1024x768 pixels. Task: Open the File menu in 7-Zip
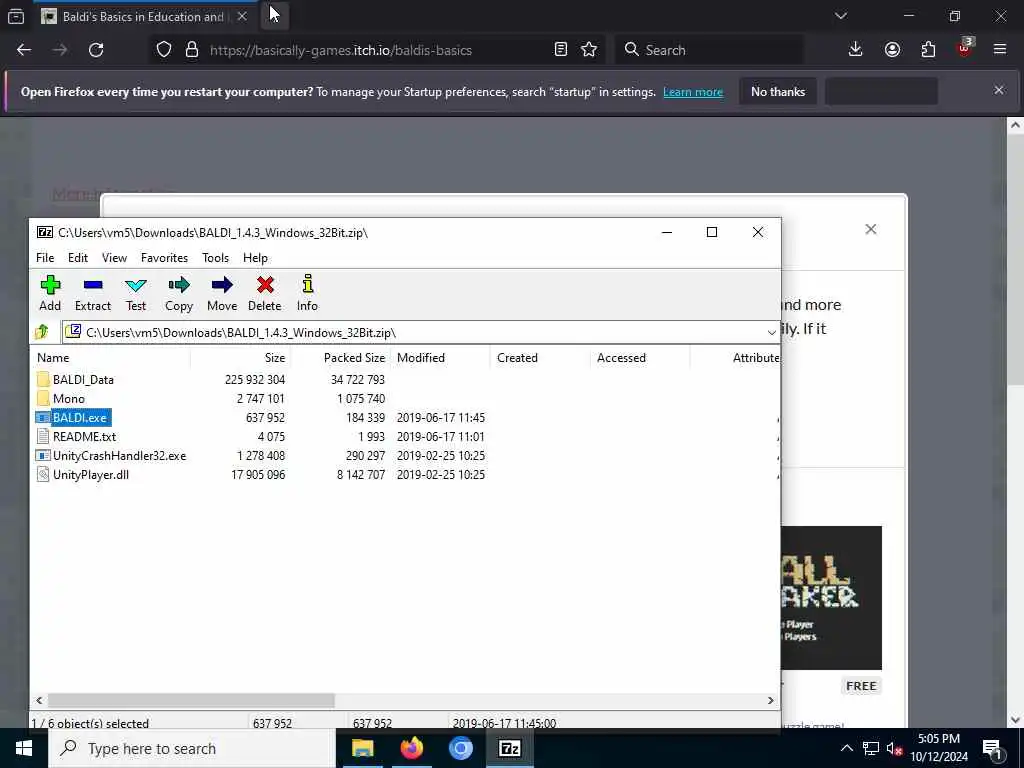[x=45, y=258]
